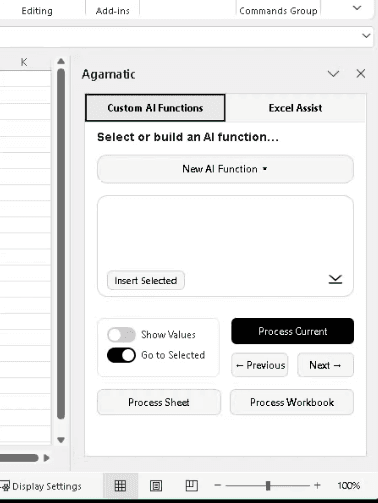378x503 pixels.
Task: Select column K header
Action: 25,62
